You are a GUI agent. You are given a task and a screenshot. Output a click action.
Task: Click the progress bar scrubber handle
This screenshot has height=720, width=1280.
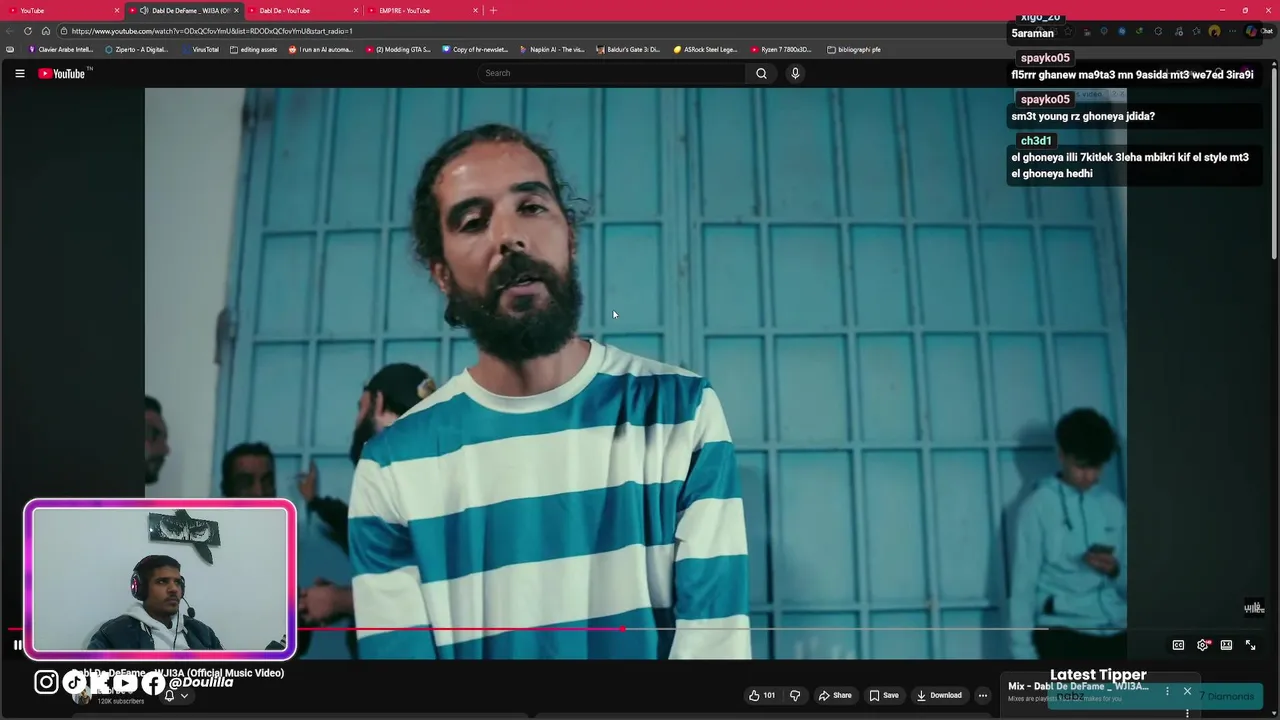(623, 629)
